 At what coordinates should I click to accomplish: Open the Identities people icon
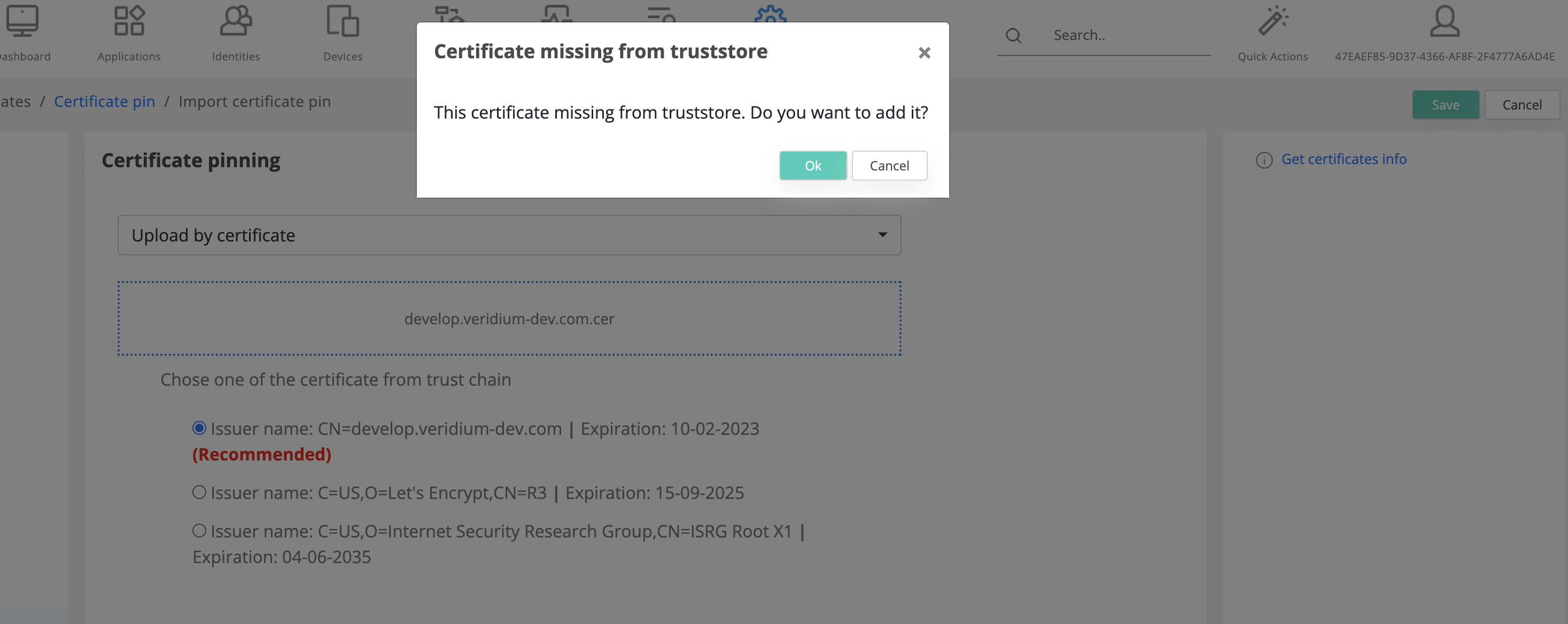[236, 21]
